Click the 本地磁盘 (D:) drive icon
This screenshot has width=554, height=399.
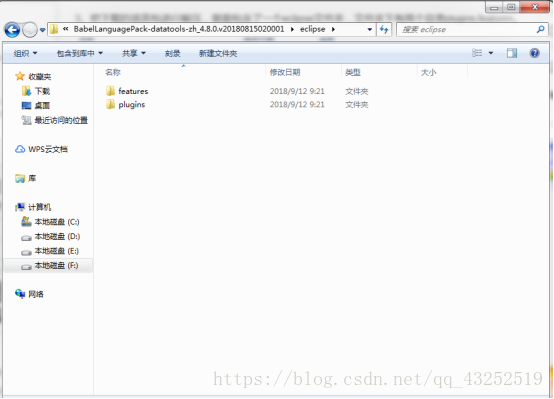point(26,237)
